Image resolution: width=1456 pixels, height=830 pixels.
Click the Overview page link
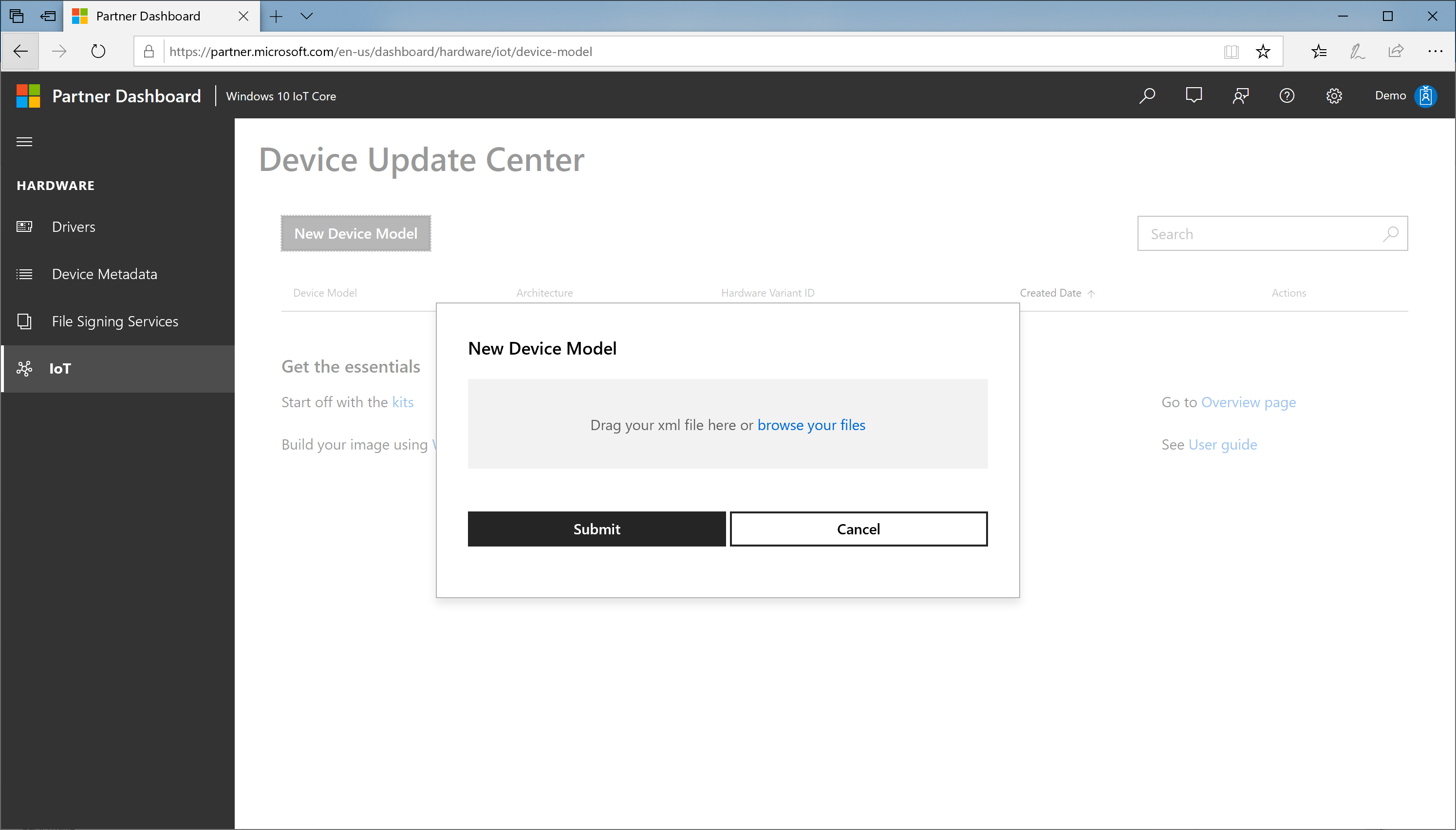tap(1248, 401)
